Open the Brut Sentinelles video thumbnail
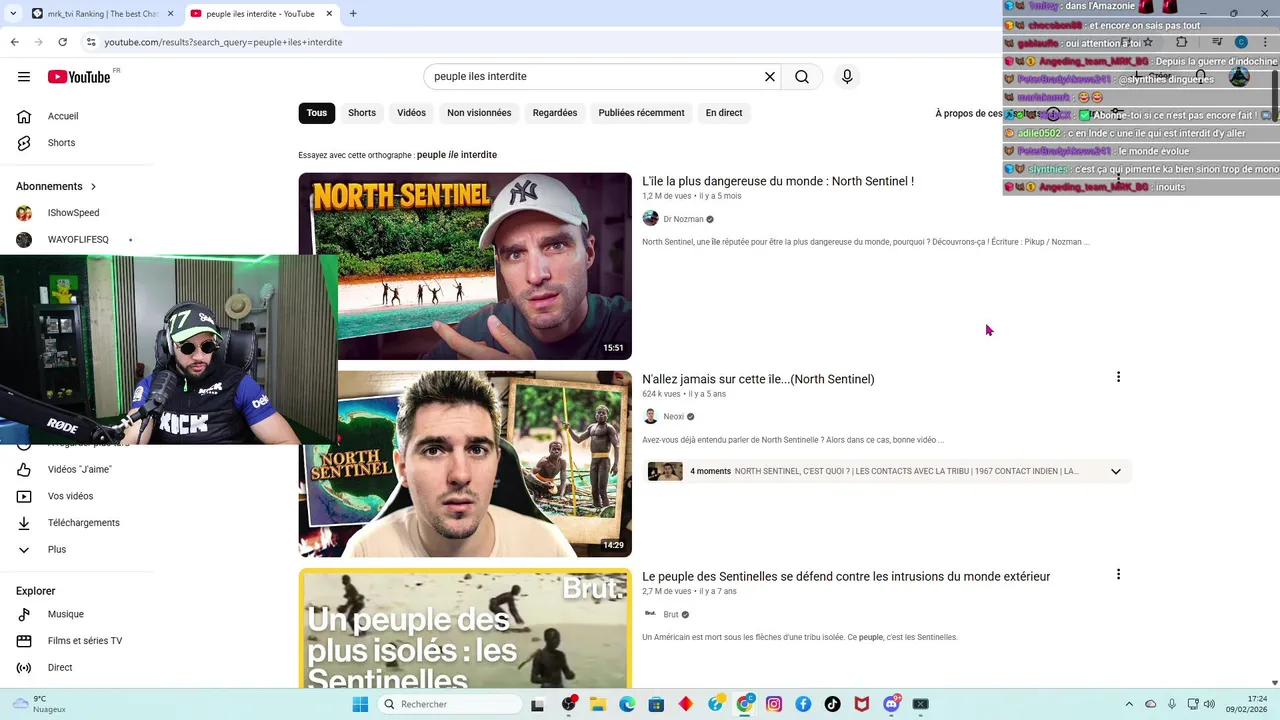This screenshot has height=720, width=1280. (x=465, y=628)
